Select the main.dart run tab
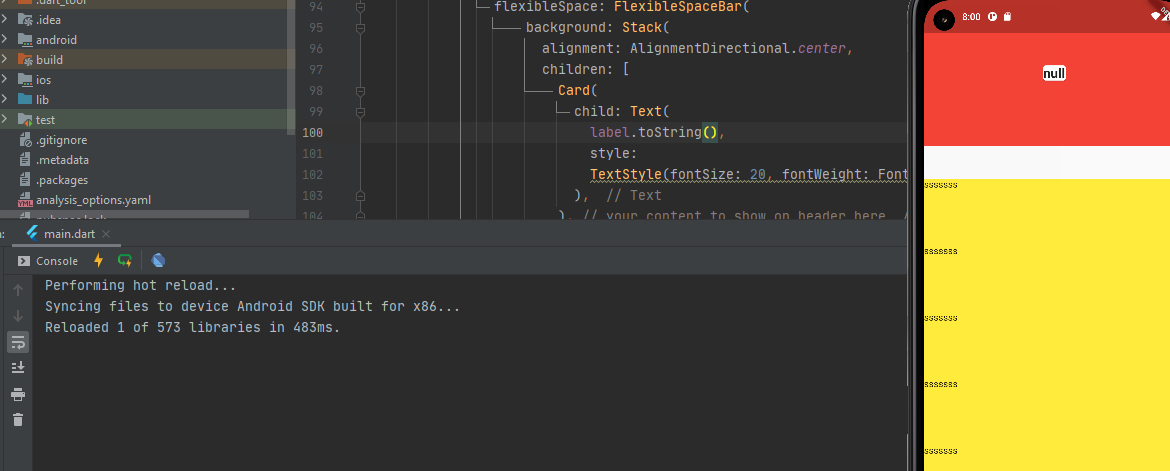The width and height of the screenshot is (1170, 471). point(68,234)
